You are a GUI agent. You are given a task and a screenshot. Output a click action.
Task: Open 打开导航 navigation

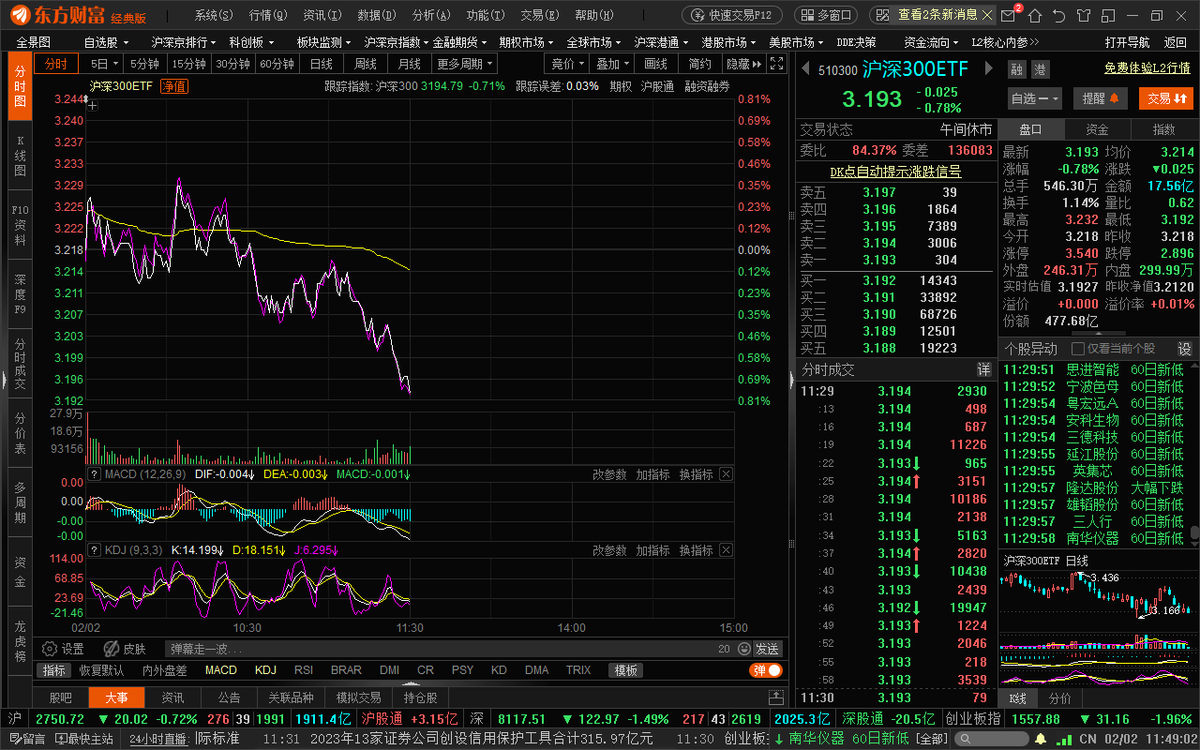point(1127,42)
